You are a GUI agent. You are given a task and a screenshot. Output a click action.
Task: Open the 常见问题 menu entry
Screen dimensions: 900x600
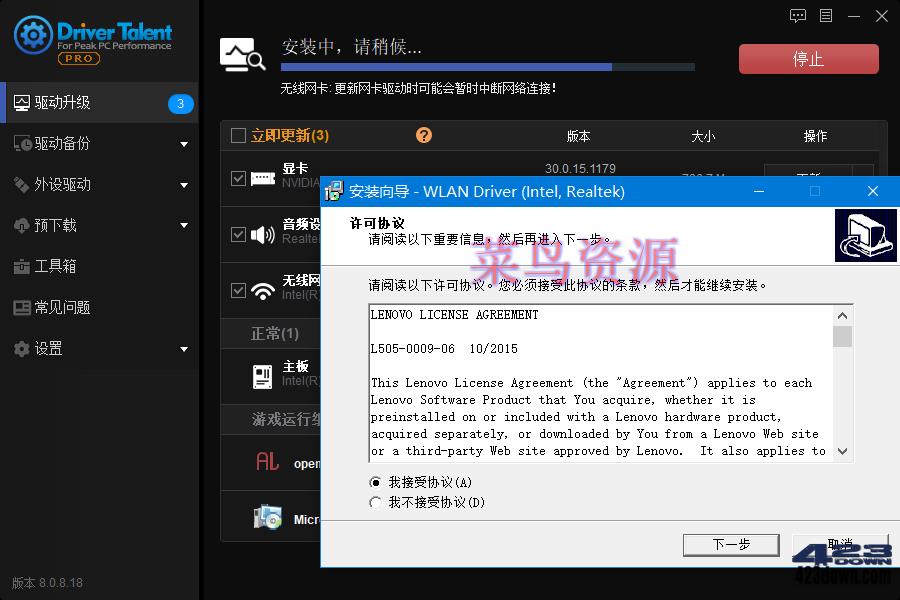pyautogui.click(x=60, y=307)
